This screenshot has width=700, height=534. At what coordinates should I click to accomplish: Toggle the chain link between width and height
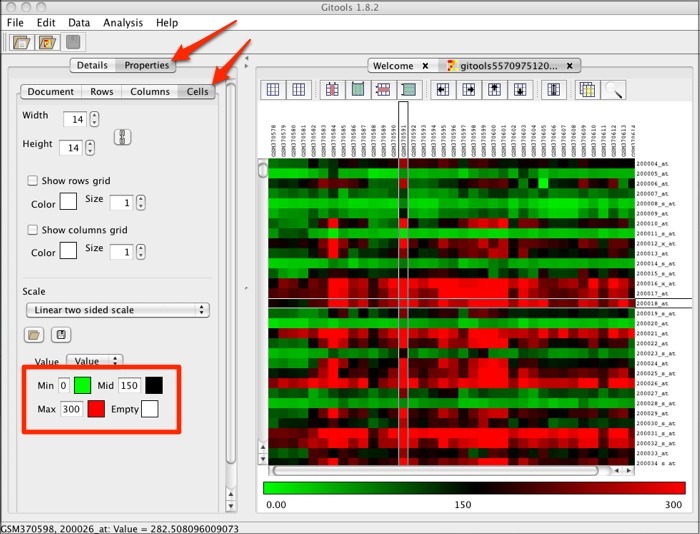[x=122, y=137]
